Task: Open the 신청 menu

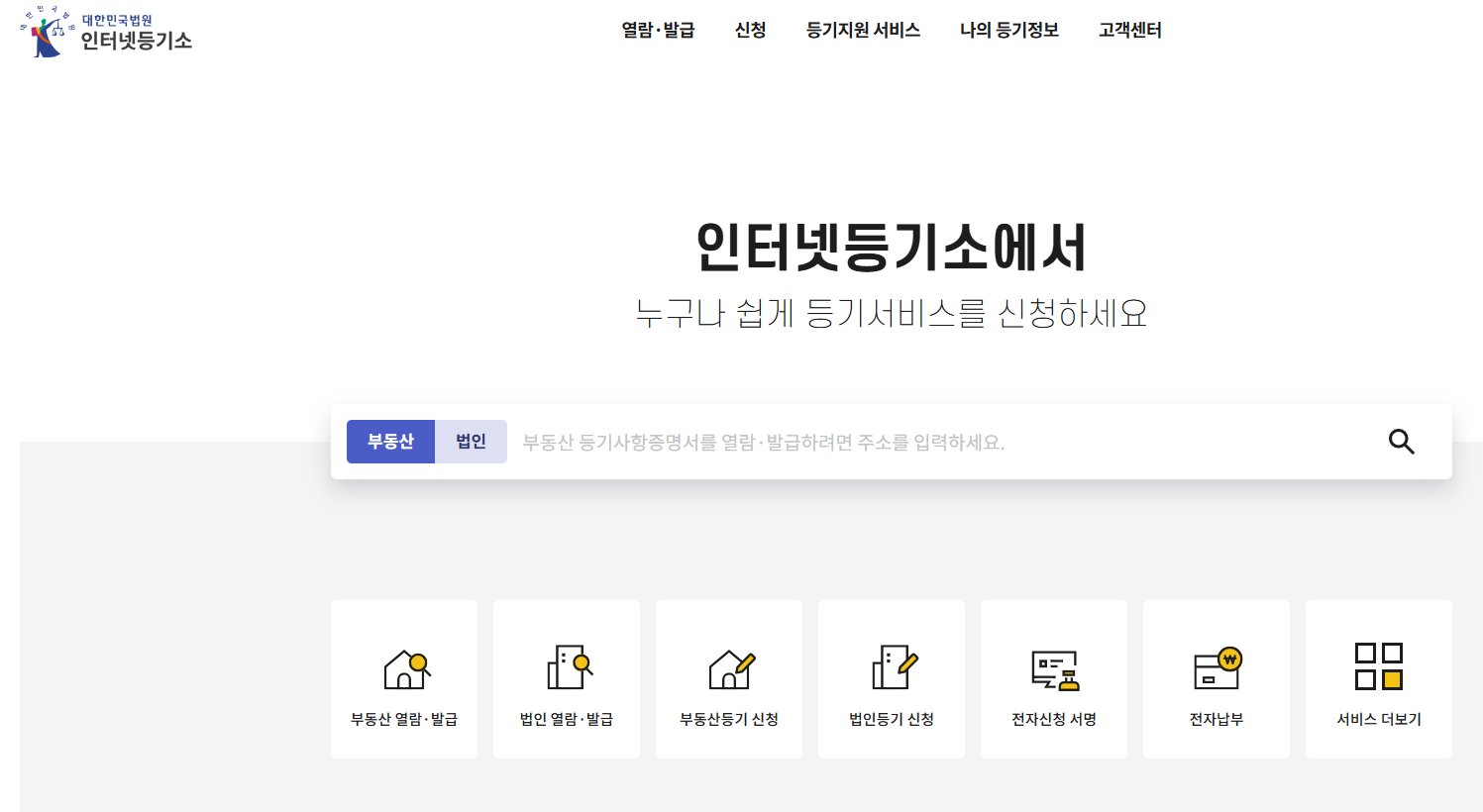Action: pyautogui.click(x=750, y=31)
